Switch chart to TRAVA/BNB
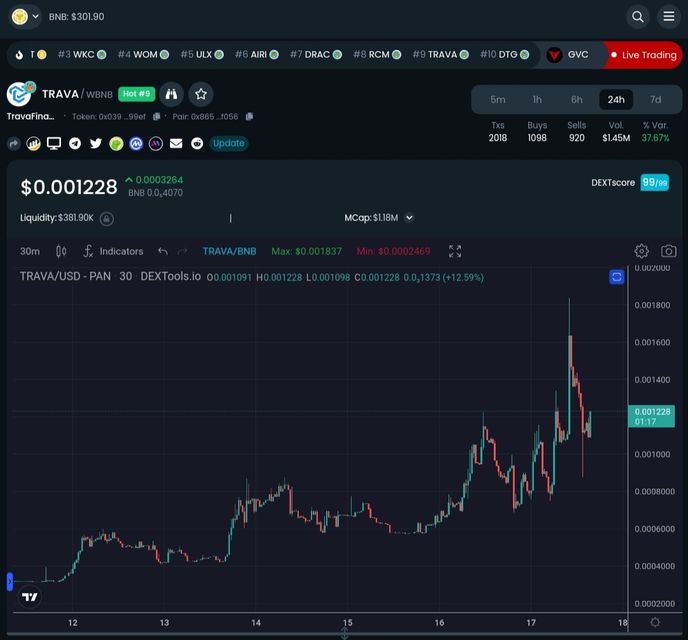Screen dimensions: 688x640 (229, 251)
